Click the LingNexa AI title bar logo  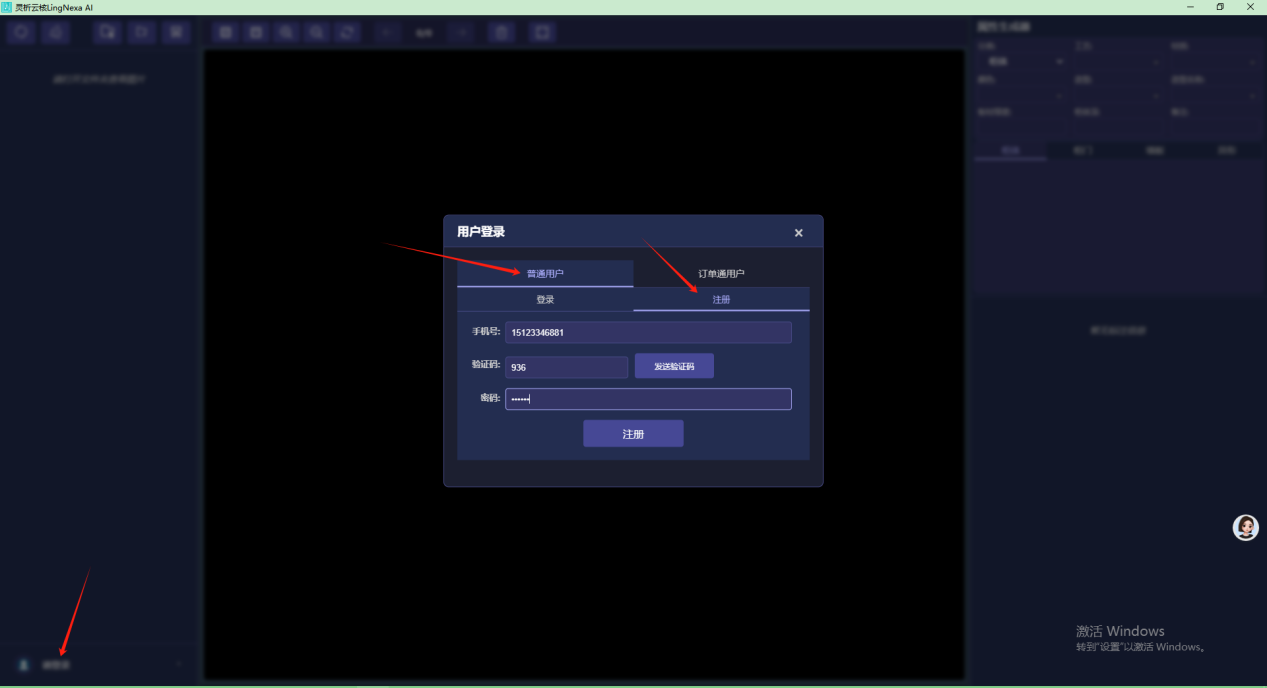7,7
